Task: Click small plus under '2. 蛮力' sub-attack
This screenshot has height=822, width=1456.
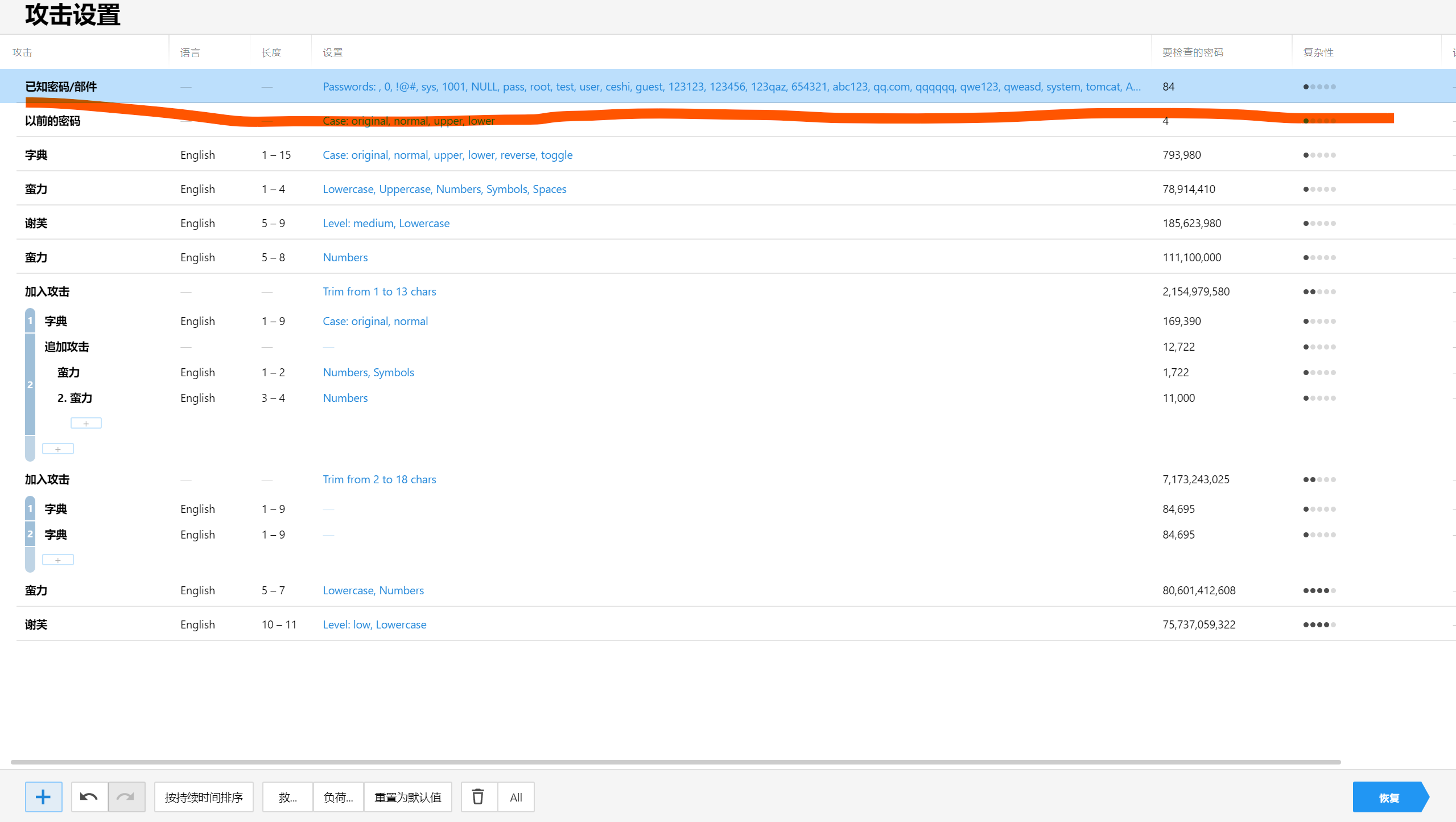Action: 86,424
